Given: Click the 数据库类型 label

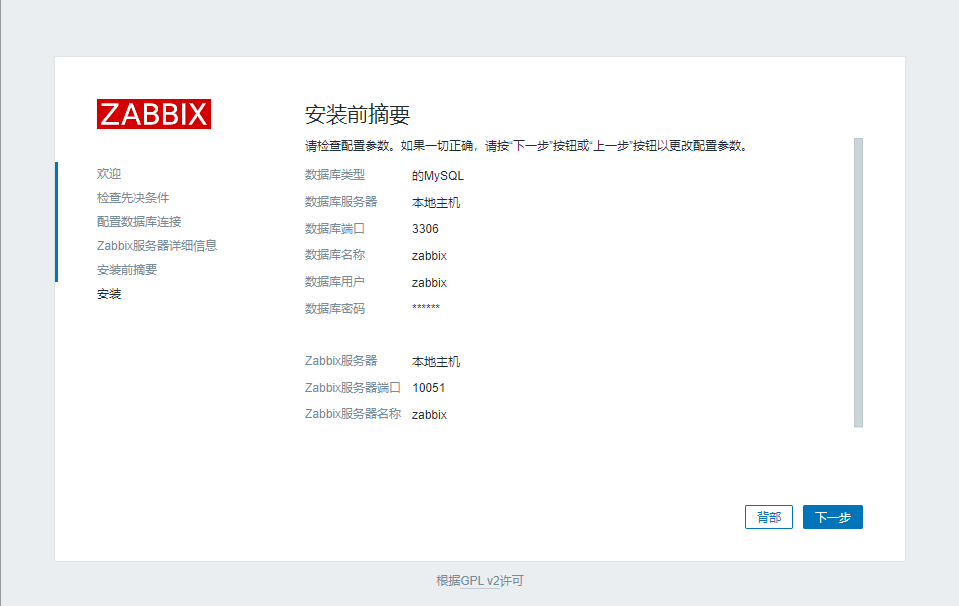Looking at the screenshot, I should point(335,175).
